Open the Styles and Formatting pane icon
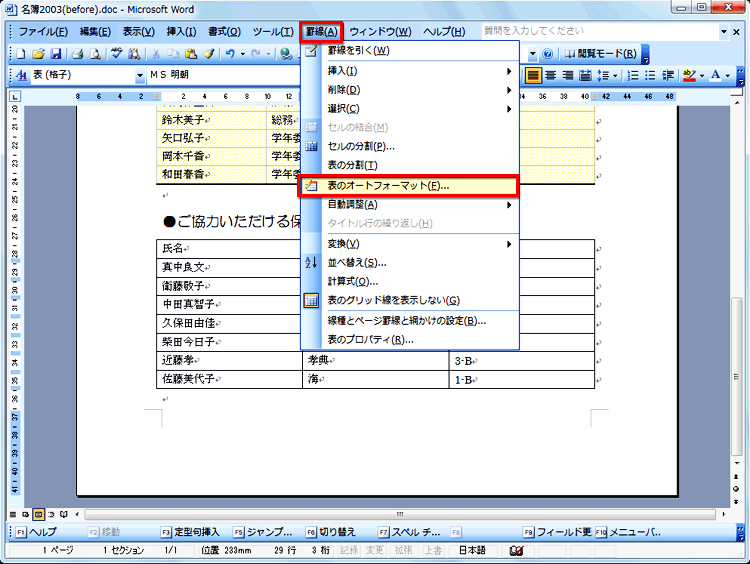The width and height of the screenshot is (750, 564). (x=22, y=75)
